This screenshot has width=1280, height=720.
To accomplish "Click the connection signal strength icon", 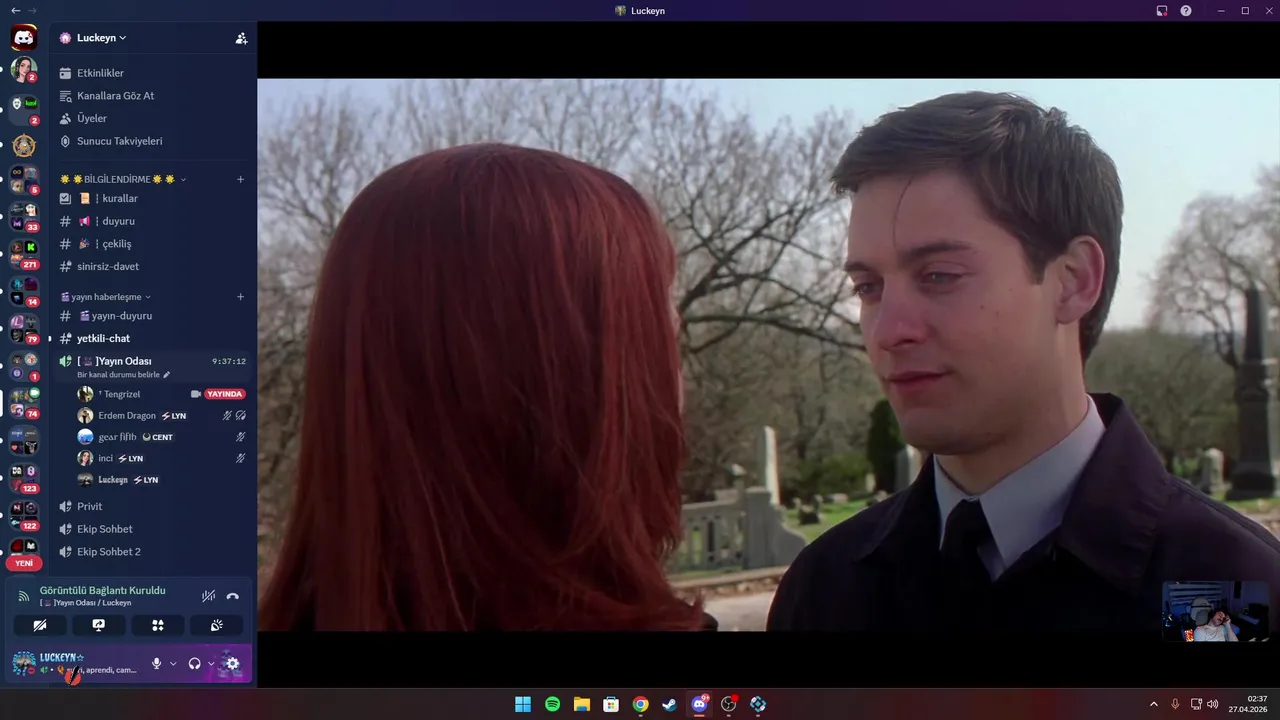I will click(24, 596).
